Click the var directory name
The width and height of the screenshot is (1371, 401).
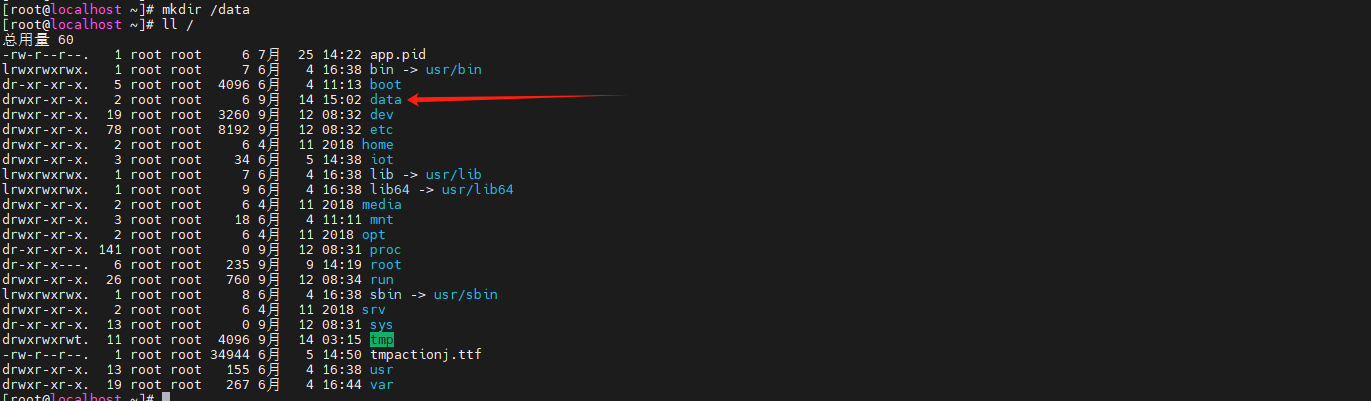click(381, 385)
